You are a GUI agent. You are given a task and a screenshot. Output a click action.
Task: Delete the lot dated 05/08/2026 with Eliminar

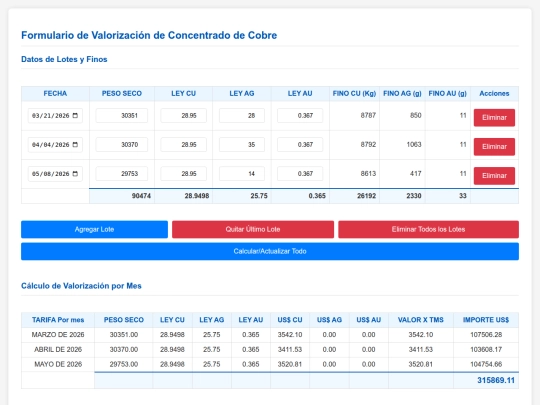[x=494, y=176]
